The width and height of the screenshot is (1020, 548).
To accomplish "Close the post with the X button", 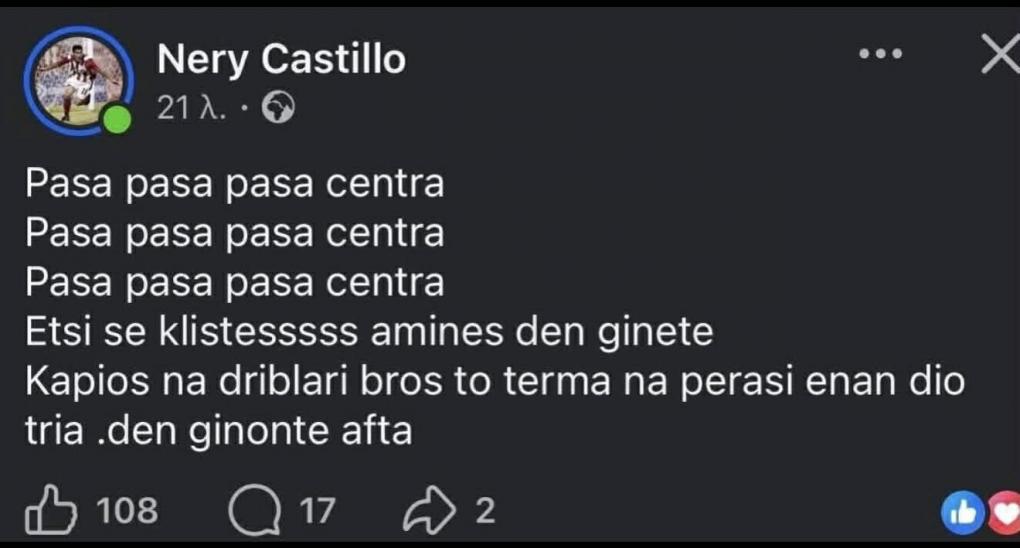I will click(x=999, y=55).
